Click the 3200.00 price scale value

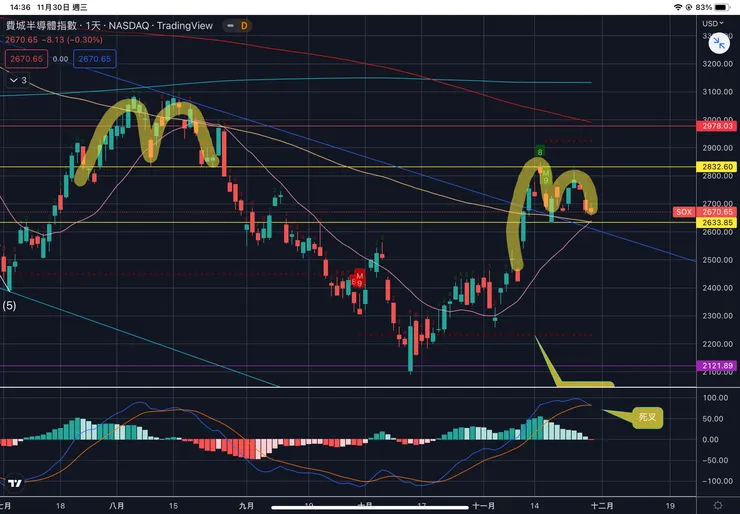point(717,64)
